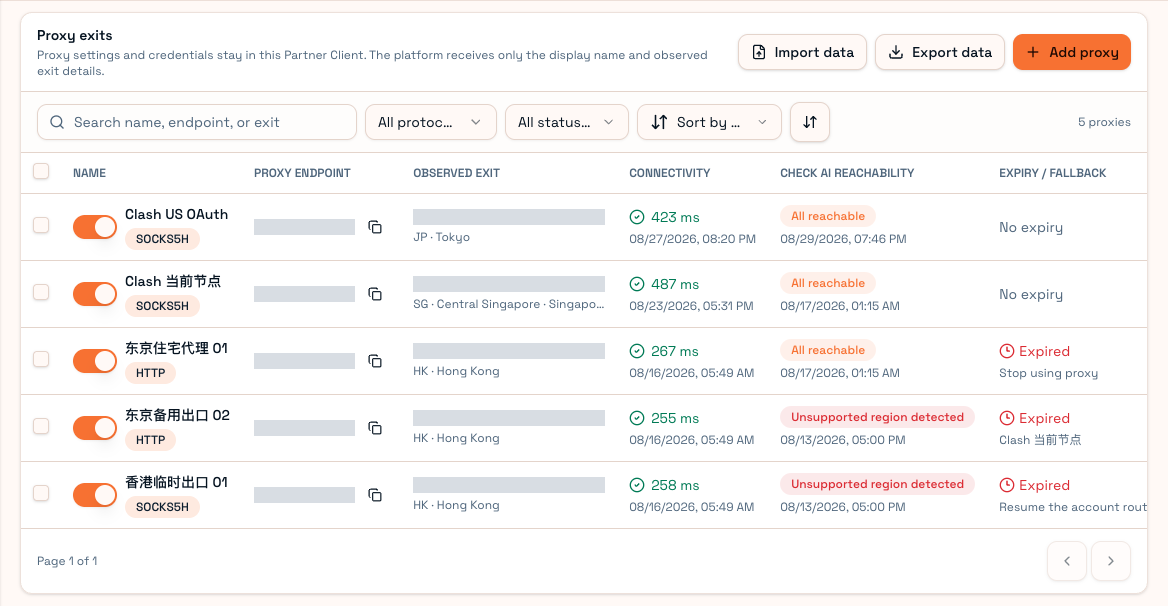Copy the 东京备用出口 02 proxy endpoint
Screen dimensions: 1168x606
[x=375, y=428]
